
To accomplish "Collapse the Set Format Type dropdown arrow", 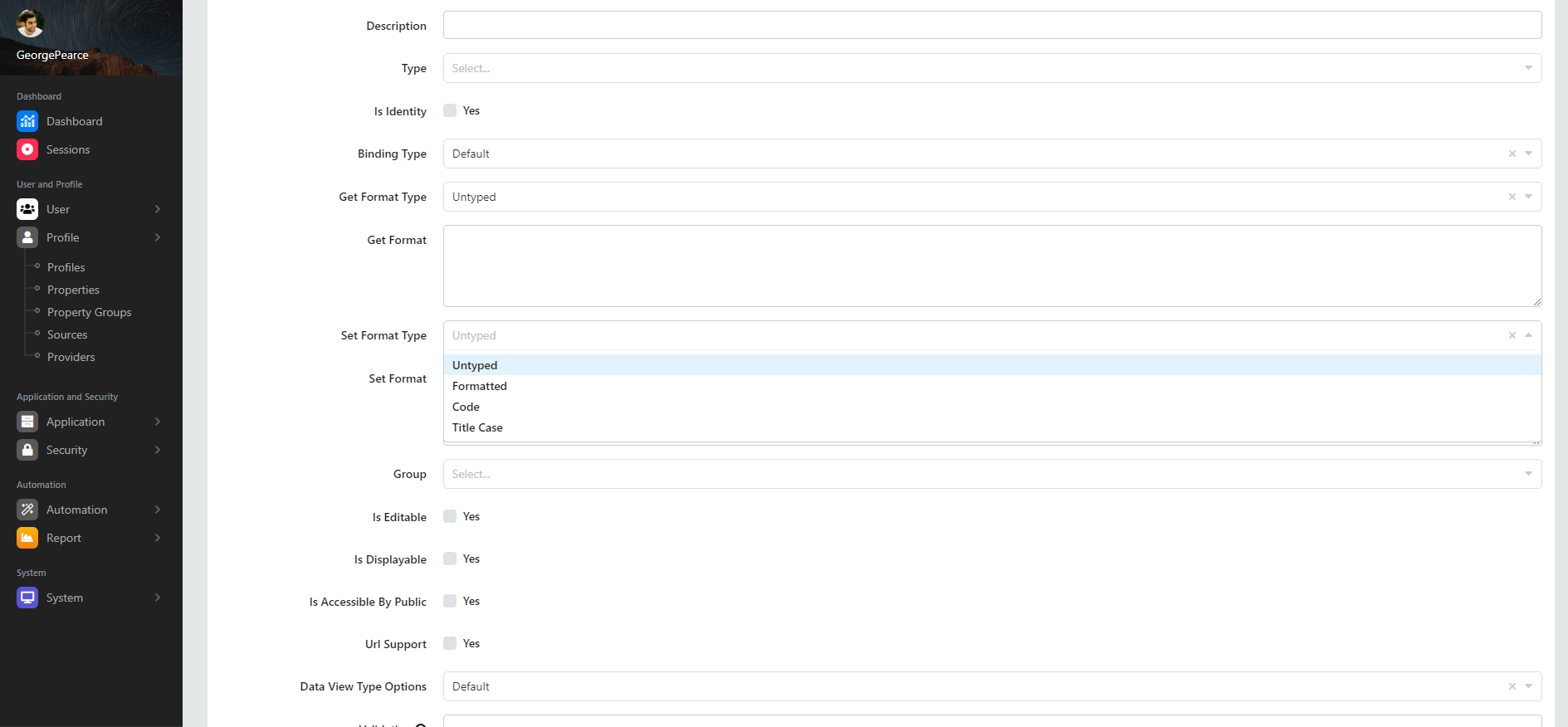I will click(1529, 335).
